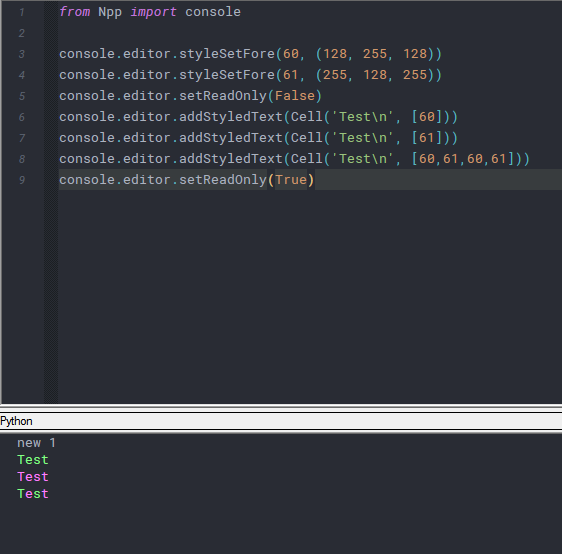
Task: Click the multicolored third 'Test' output line
Action: click(x=33, y=494)
